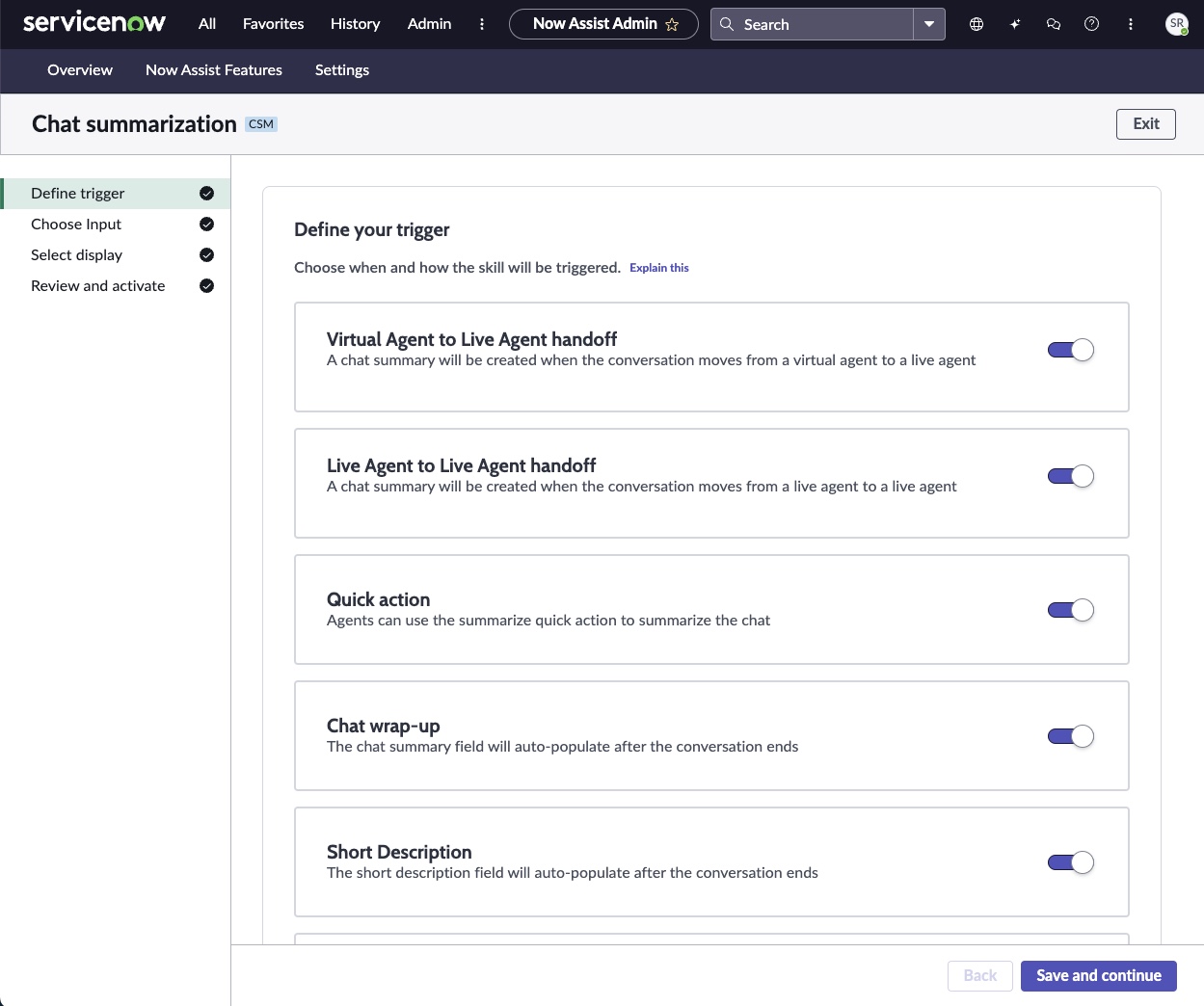Switch to the Overview tab
This screenshot has width=1204, height=1006.
tap(80, 70)
